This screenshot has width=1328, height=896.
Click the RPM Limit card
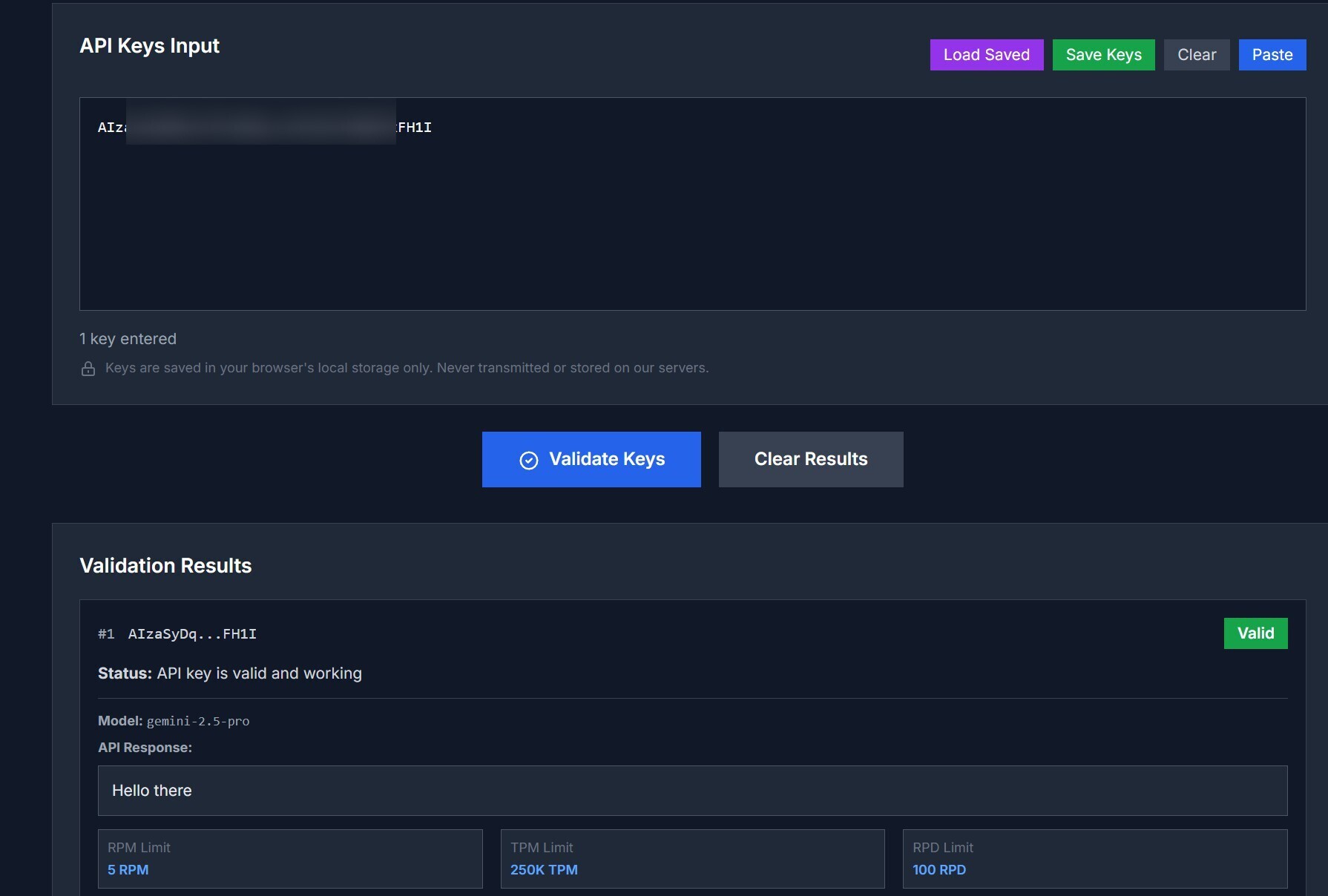(x=289, y=858)
